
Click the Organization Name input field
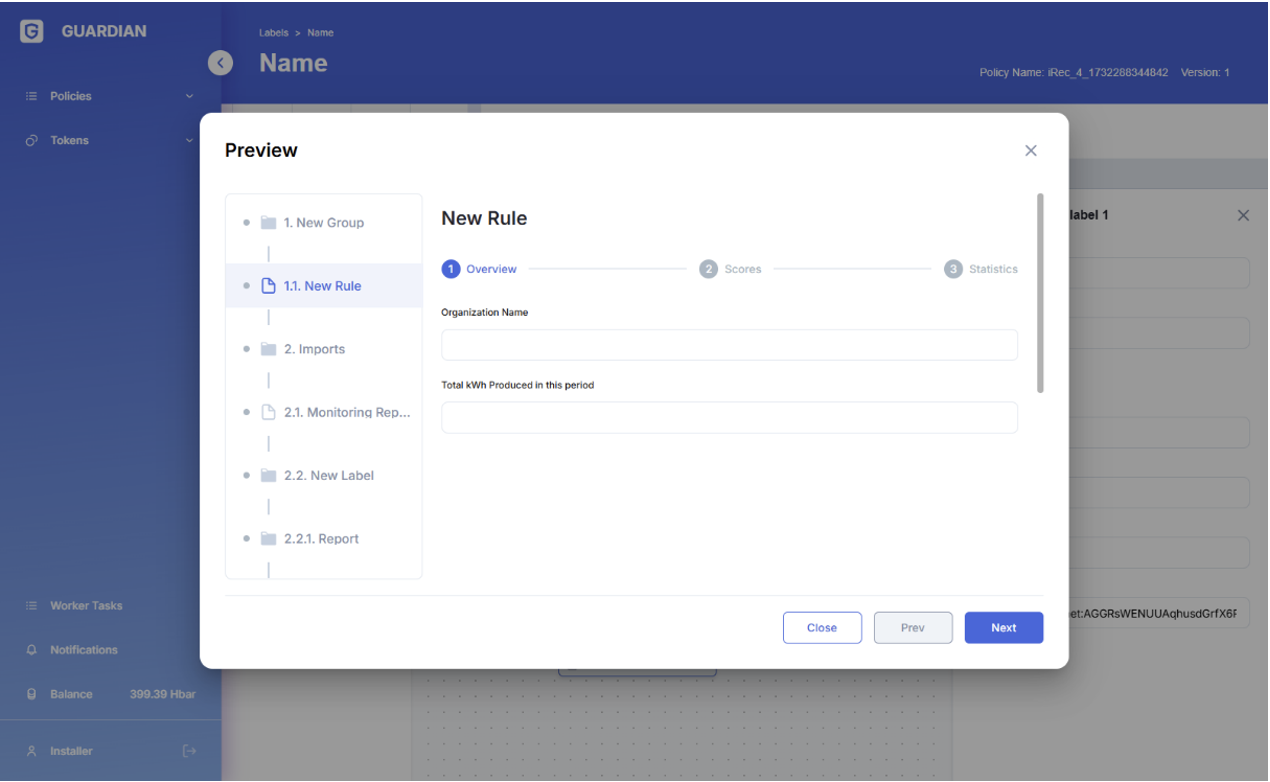coord(729,345)
